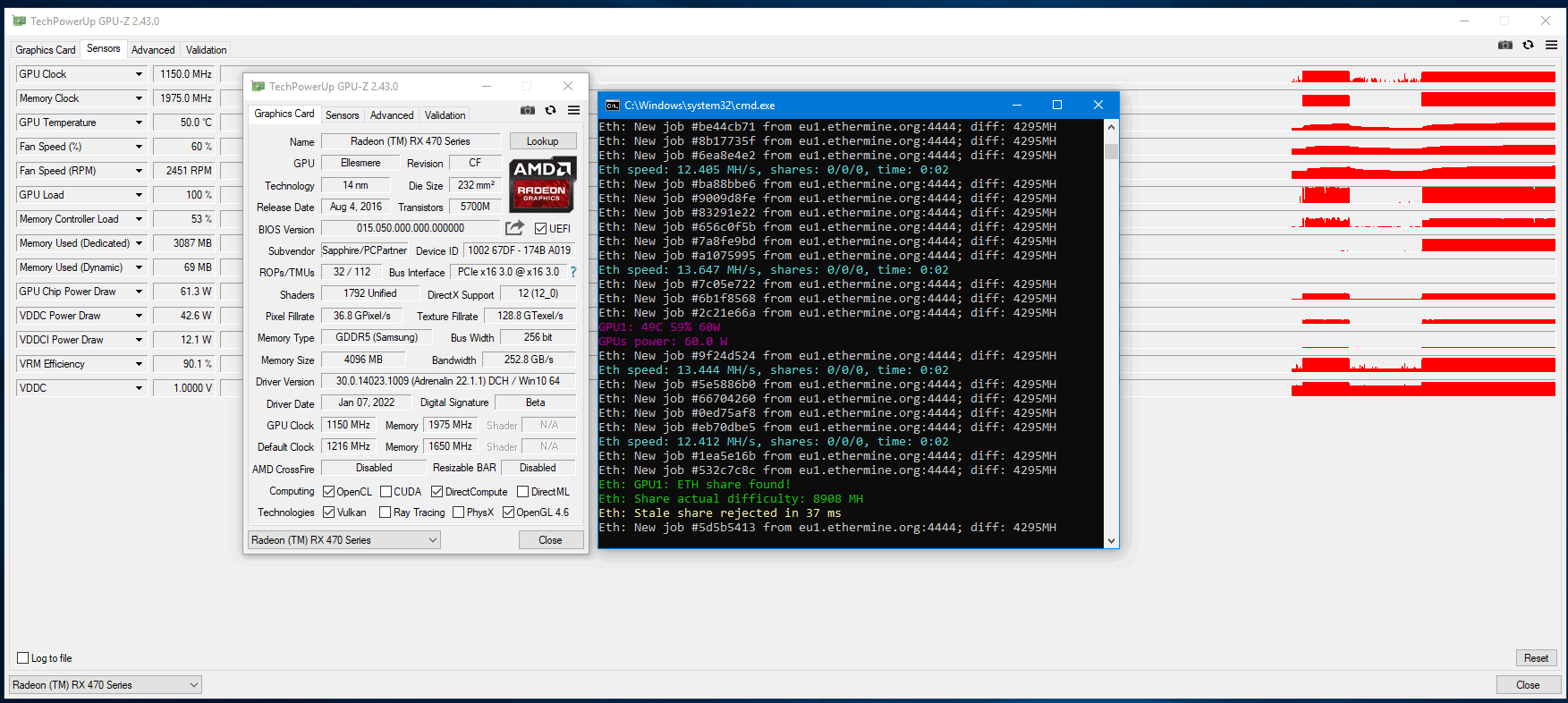The width and height of the screenshot is (1568, 703).
Task: Click the bus interface question mark icon
Action: coord(573,272)
